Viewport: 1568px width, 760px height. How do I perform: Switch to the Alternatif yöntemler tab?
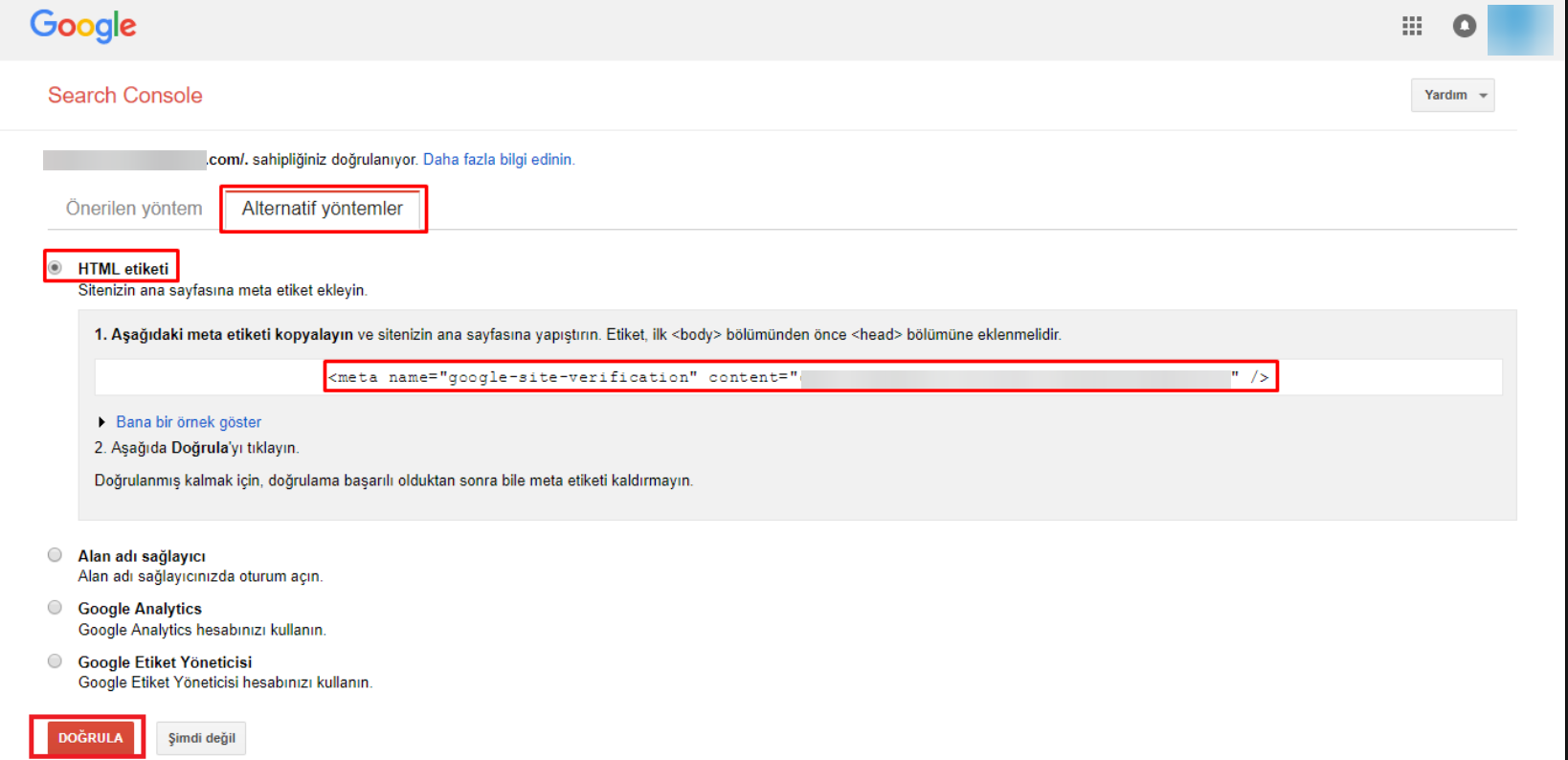(x=323, y=209)
